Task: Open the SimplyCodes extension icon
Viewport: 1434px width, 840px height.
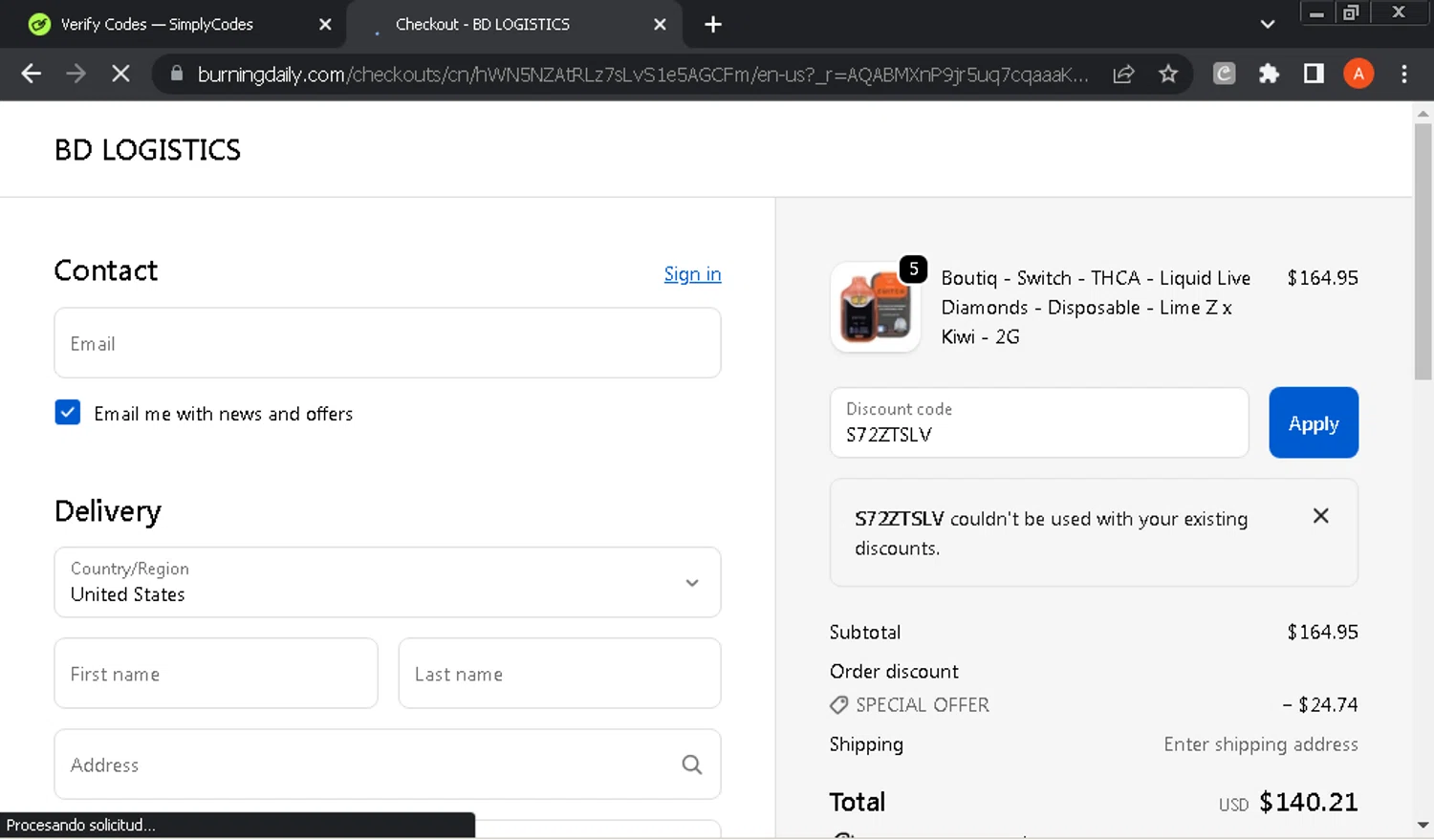Action: (x=1225, y=74)
